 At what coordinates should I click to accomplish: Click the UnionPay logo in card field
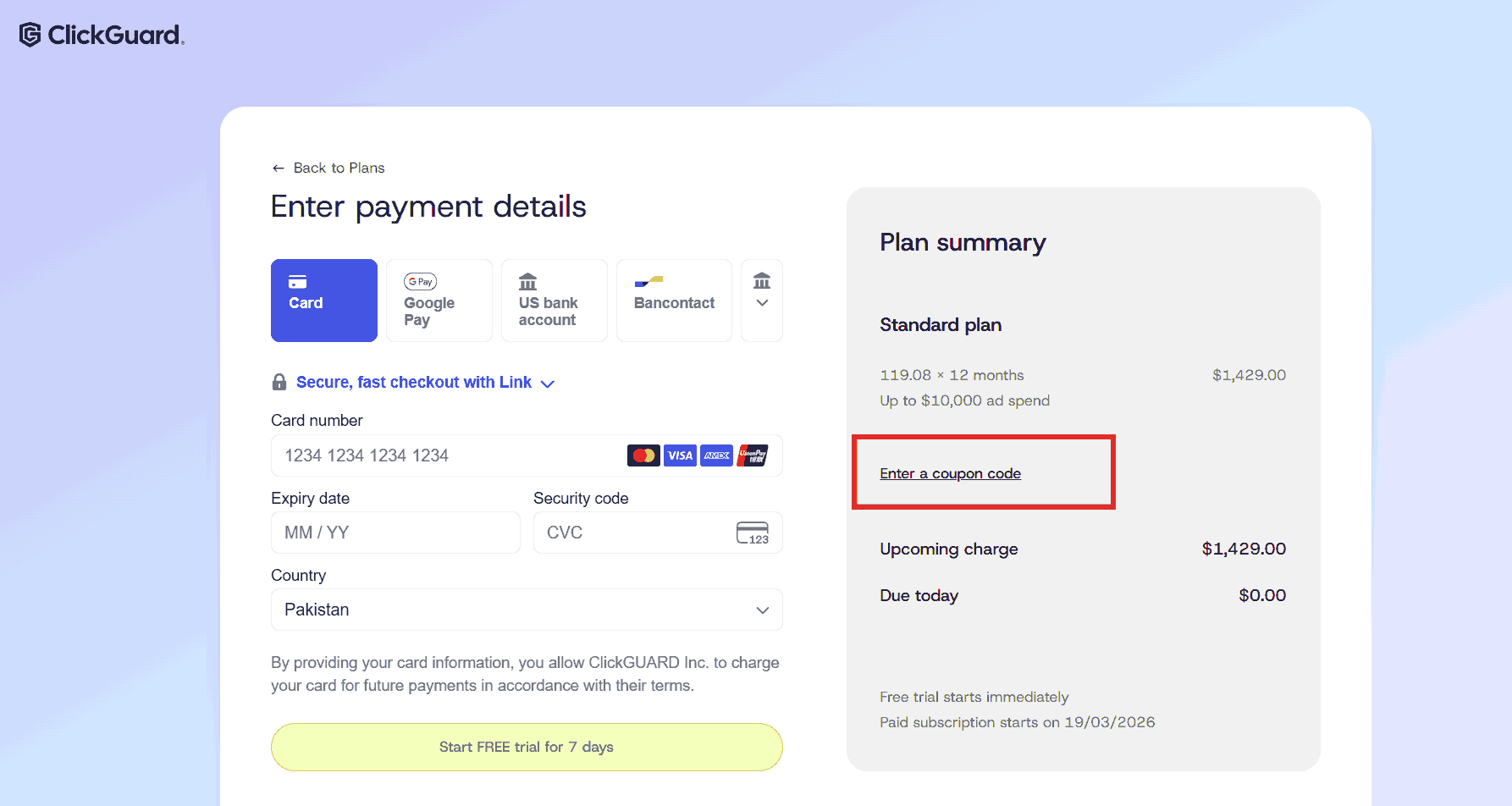753,455
